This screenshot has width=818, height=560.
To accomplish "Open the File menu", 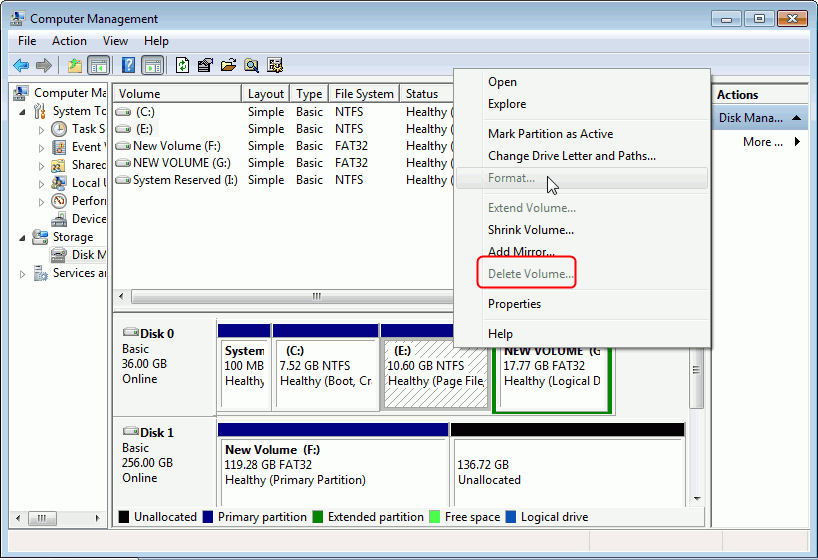I will tap(27, 41).
